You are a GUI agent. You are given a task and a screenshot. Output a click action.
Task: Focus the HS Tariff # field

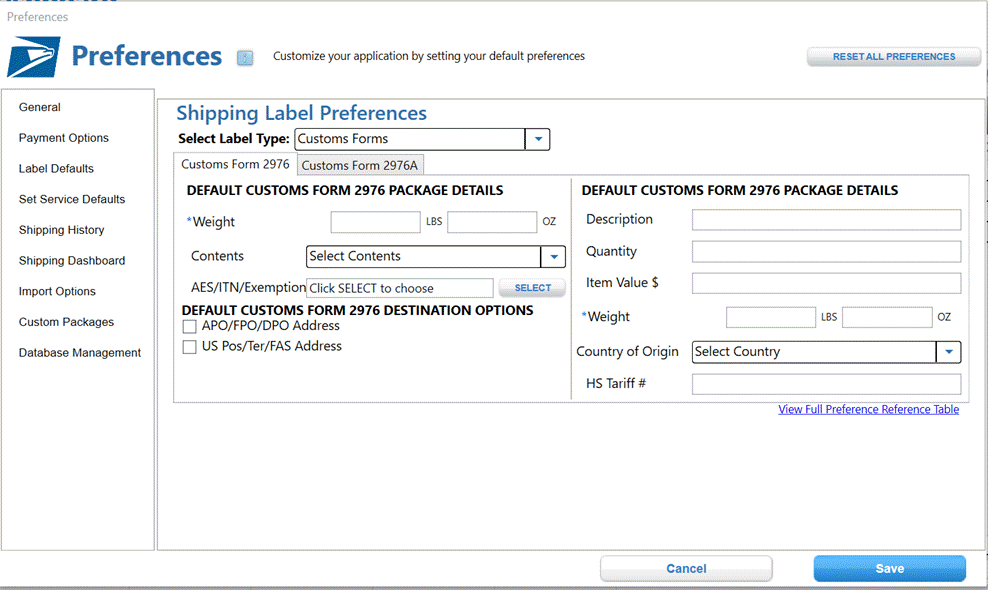pos(826,384)
